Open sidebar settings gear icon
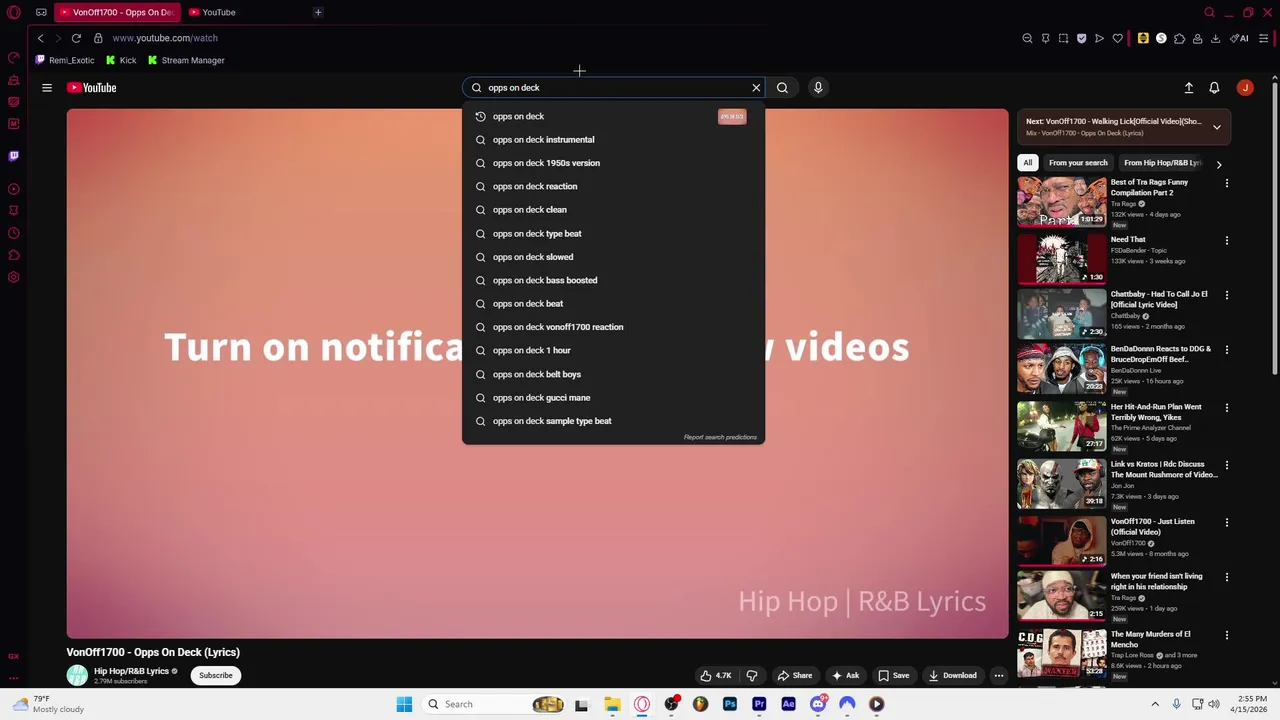The height and width of the screenshot is (720, 1280). pos(14,277)
